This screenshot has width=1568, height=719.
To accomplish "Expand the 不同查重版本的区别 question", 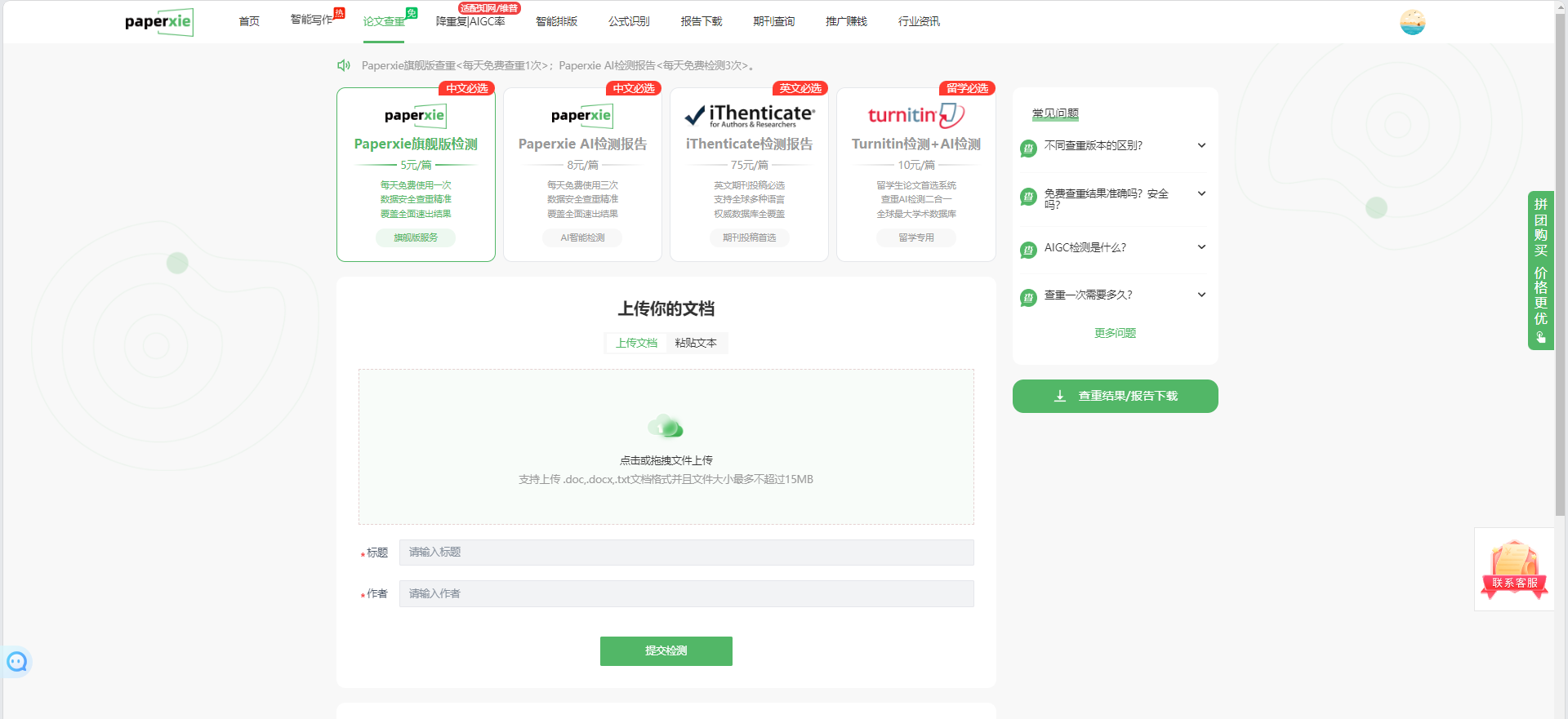I will pos(1115,146).
